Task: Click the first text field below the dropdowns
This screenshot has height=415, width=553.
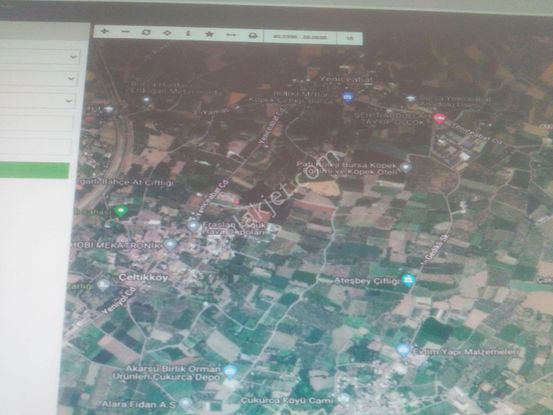Action: coord(37,124)
